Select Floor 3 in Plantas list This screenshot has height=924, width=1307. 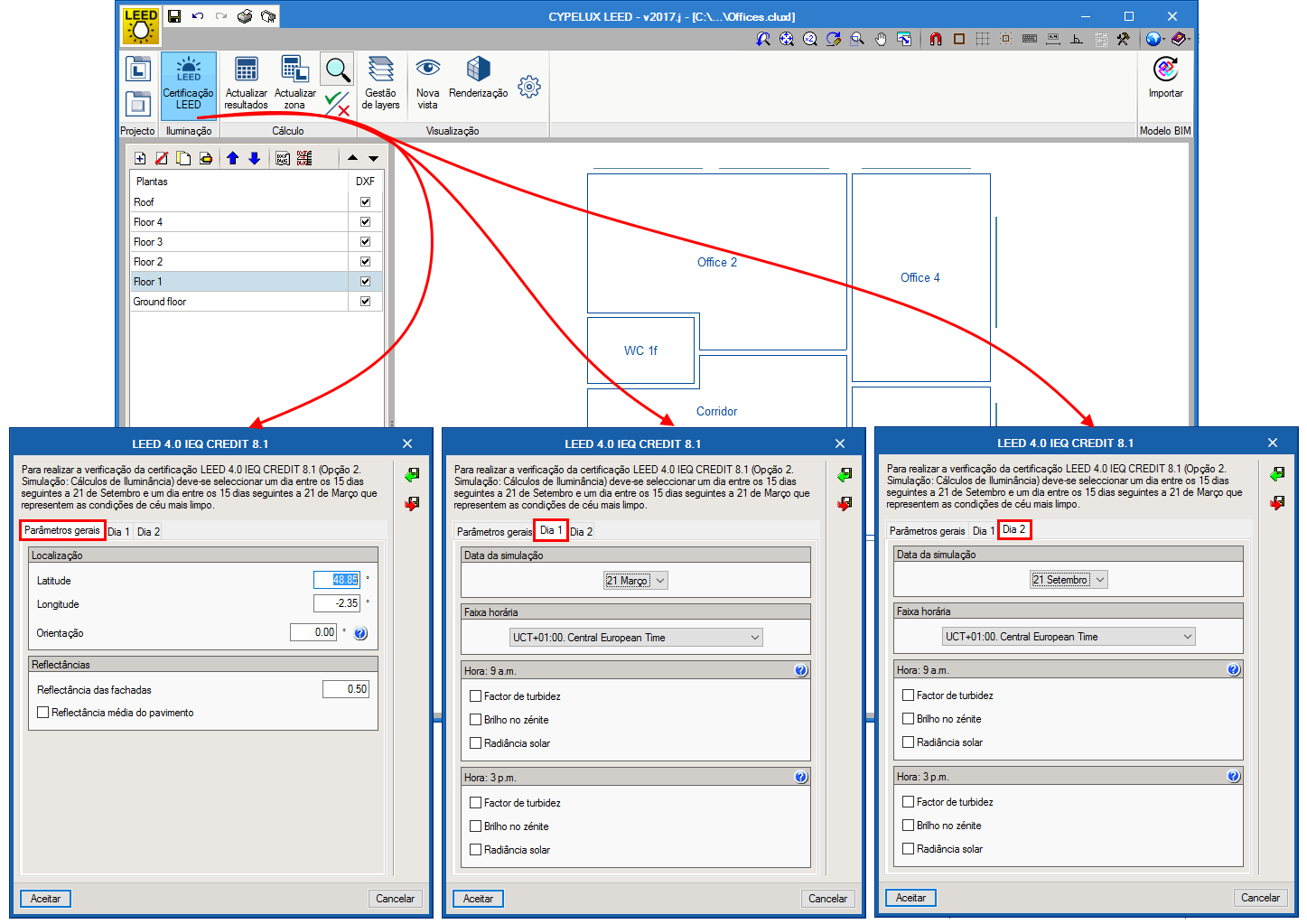coord(239,242)
